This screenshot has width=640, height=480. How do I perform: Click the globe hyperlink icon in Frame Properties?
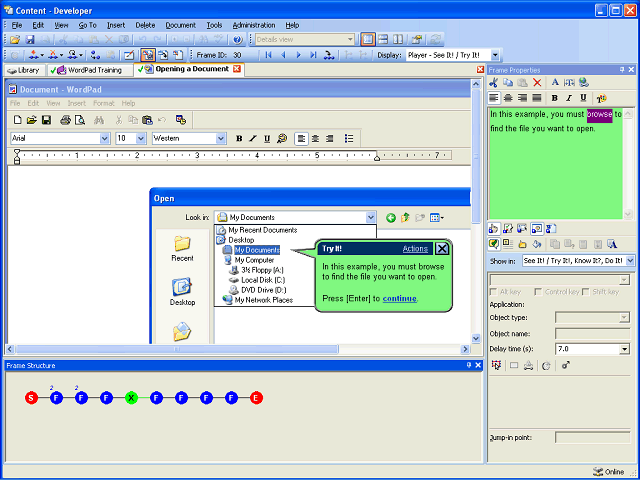click(584, 82)
